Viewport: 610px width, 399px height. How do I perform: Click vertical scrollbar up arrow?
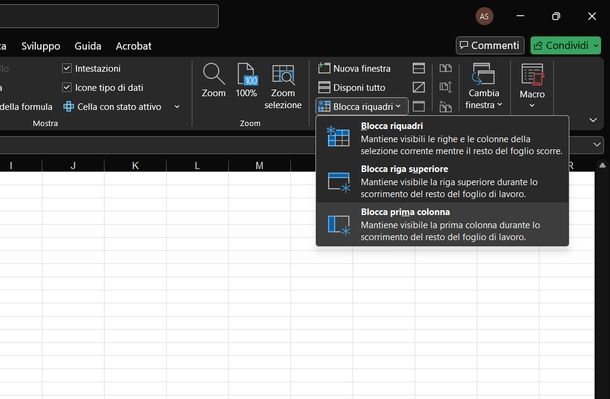coord(602,166)
